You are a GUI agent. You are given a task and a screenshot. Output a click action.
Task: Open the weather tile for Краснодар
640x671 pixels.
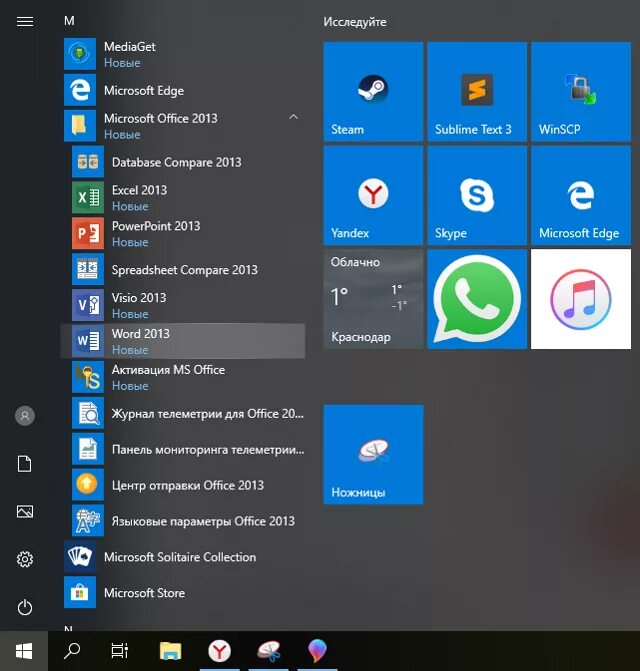tap(373, 299)
